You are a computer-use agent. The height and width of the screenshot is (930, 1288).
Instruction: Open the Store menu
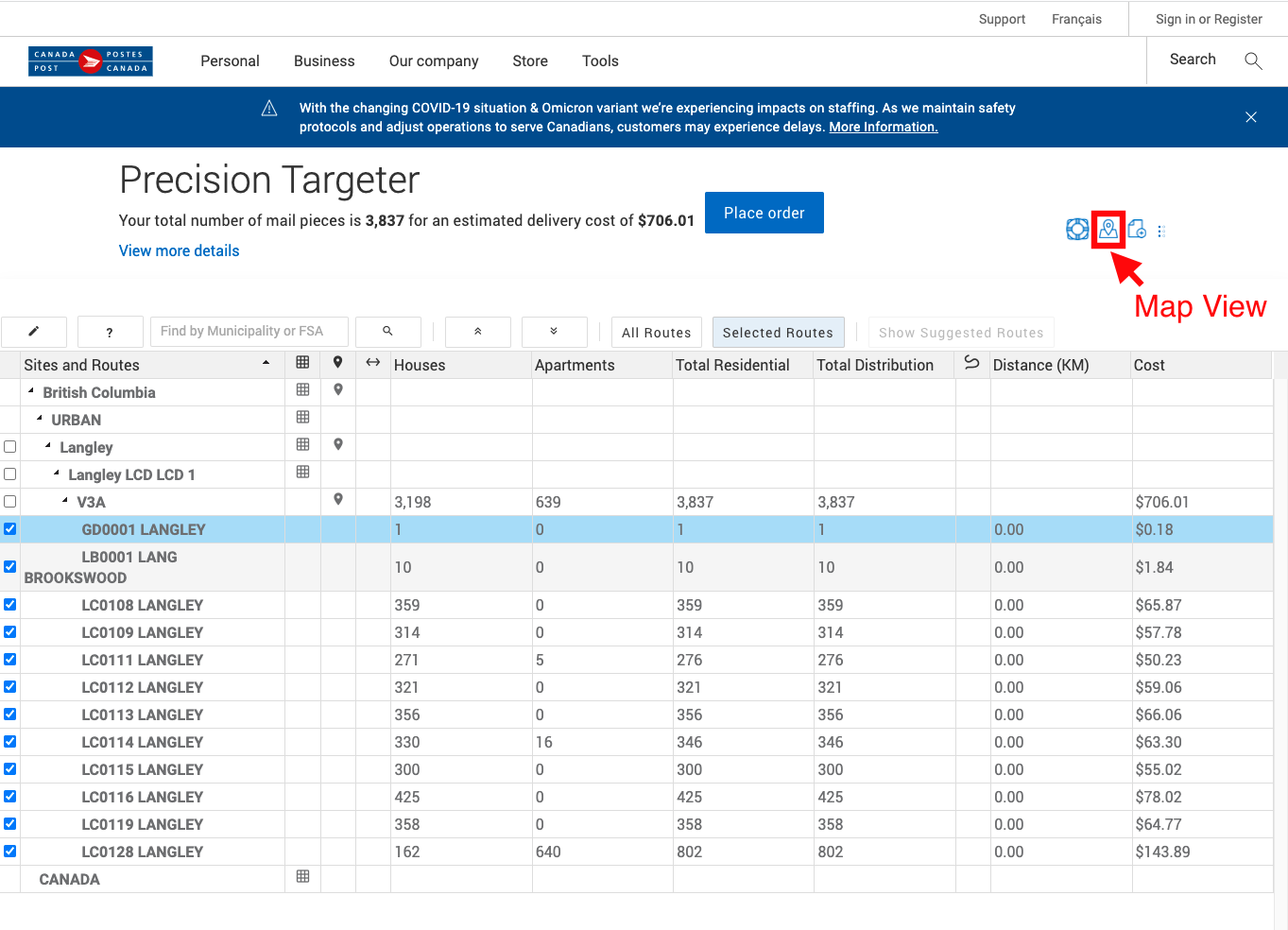[x=530, y=61]
